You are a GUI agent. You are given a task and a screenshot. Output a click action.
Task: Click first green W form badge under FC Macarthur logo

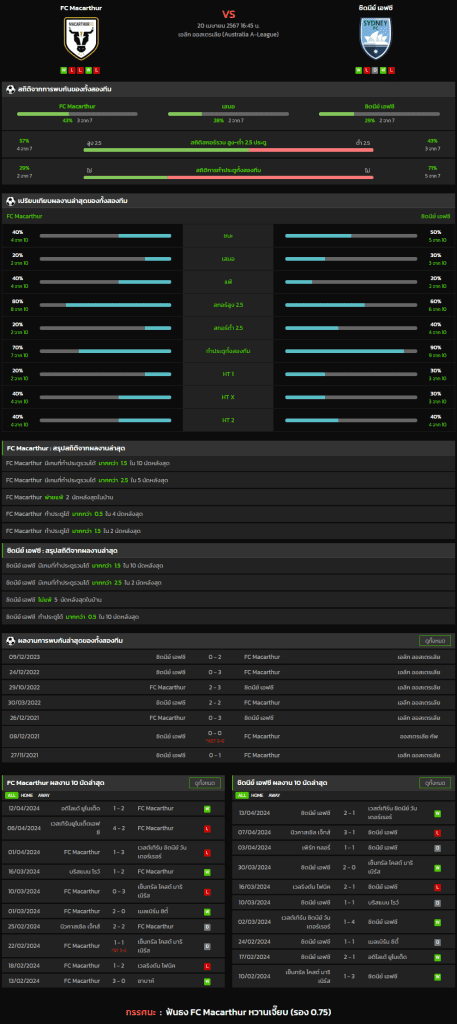click(x=63, y=70)
